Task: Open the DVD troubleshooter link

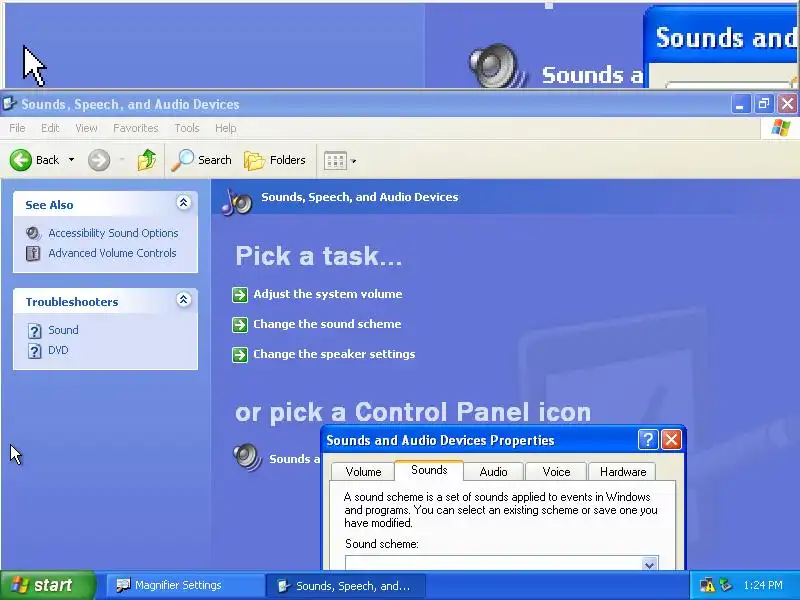Action: pyautogui.click(x=58, y=350)
